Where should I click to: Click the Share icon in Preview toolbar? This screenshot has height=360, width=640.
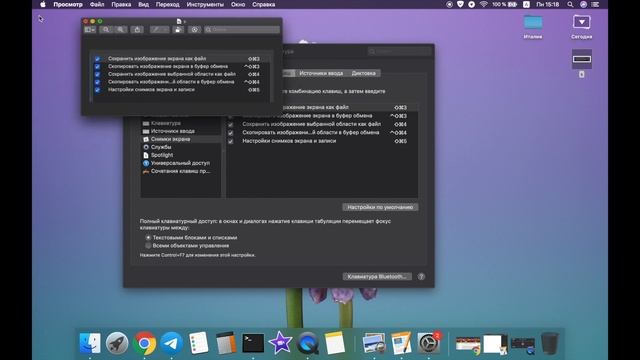point(137,29)
